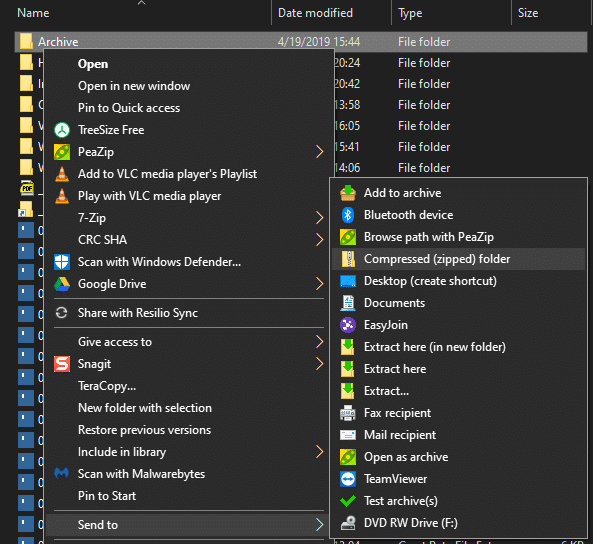
Task: Choose Extract... entry
Action: point(387,391)
